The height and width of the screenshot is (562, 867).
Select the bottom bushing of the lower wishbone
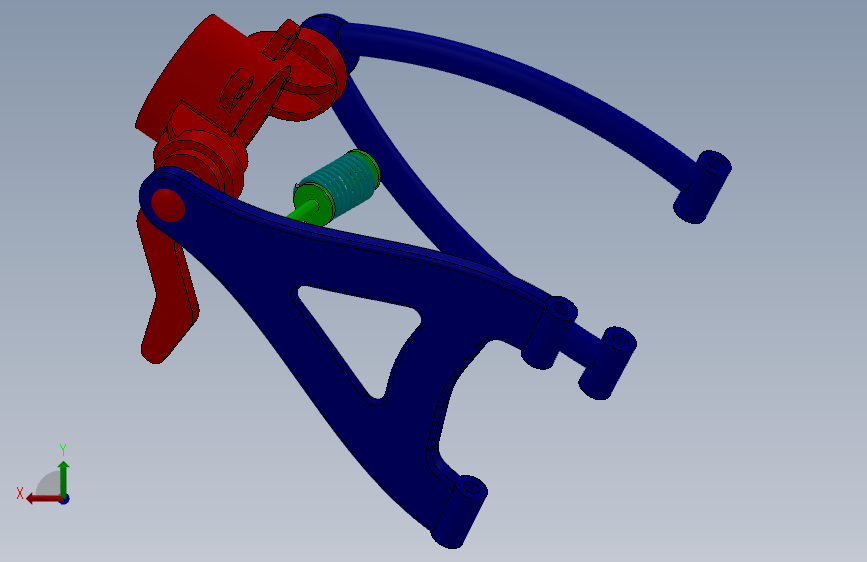pos(459,512)
